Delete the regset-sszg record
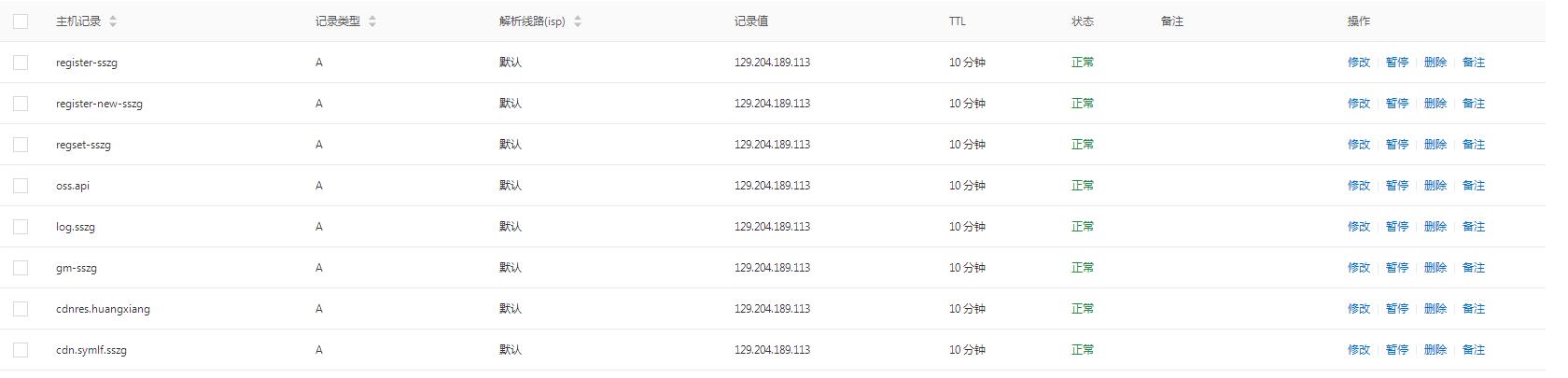This screenshot has height=378, width=1568. [x=1435, y=145]
